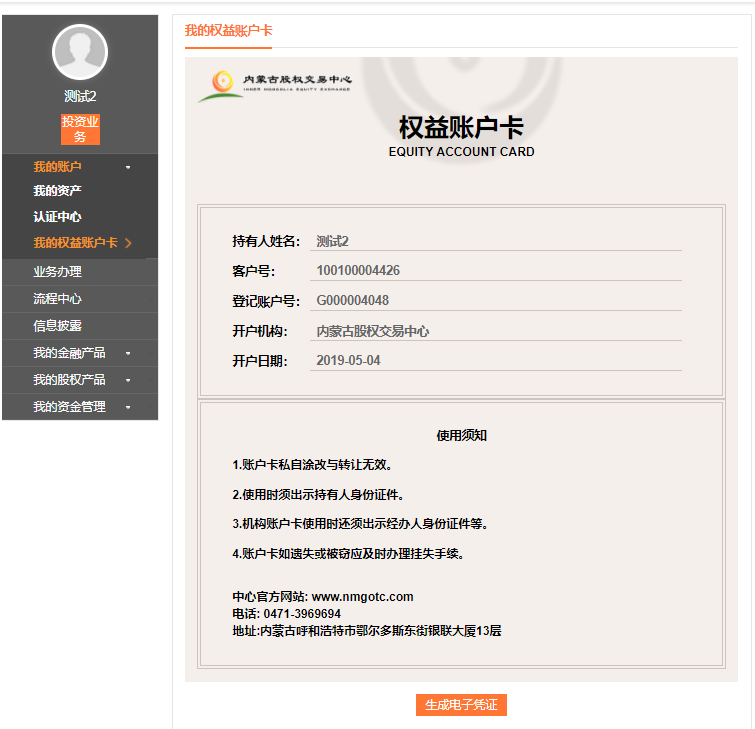The width and height of the screenshot is (755, 729).
Task: Click holder name value 测试2 on the card
Action: (x=332, y=241)
